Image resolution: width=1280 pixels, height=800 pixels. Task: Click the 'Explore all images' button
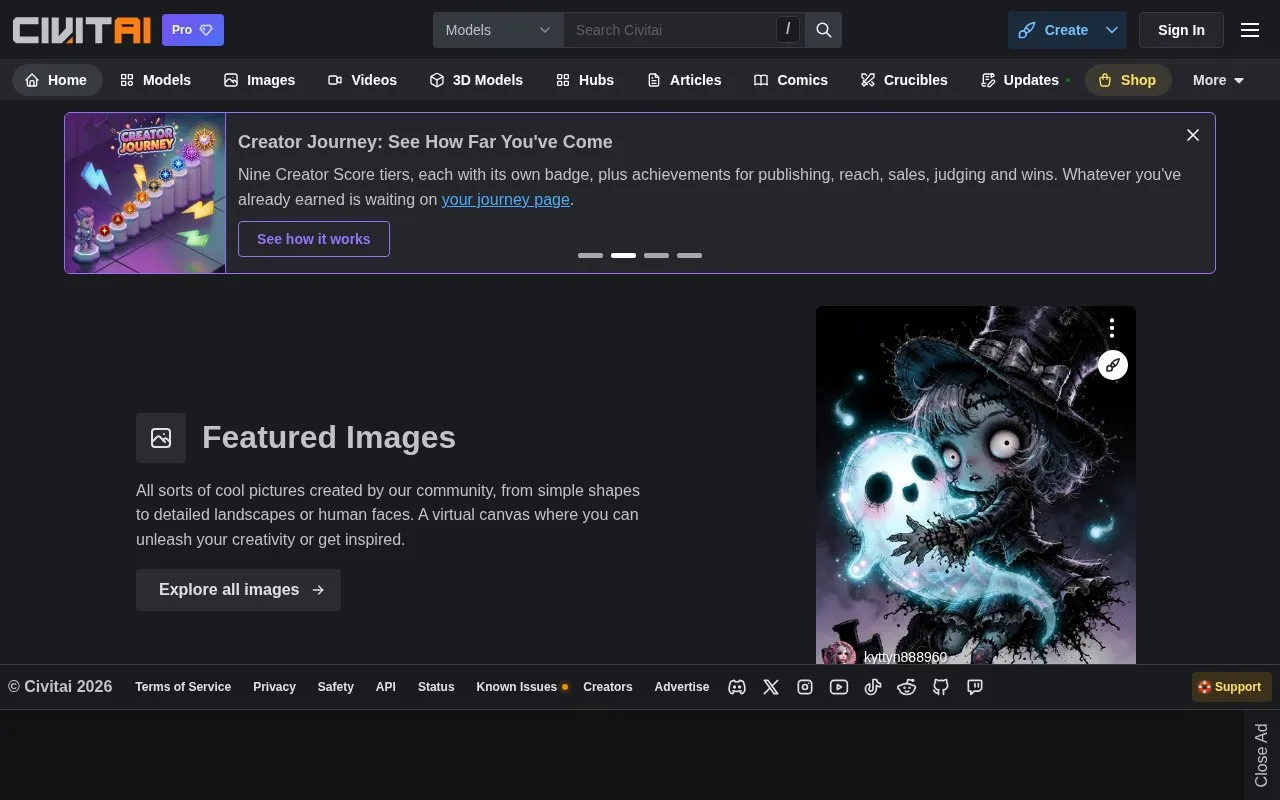point(238,590)
